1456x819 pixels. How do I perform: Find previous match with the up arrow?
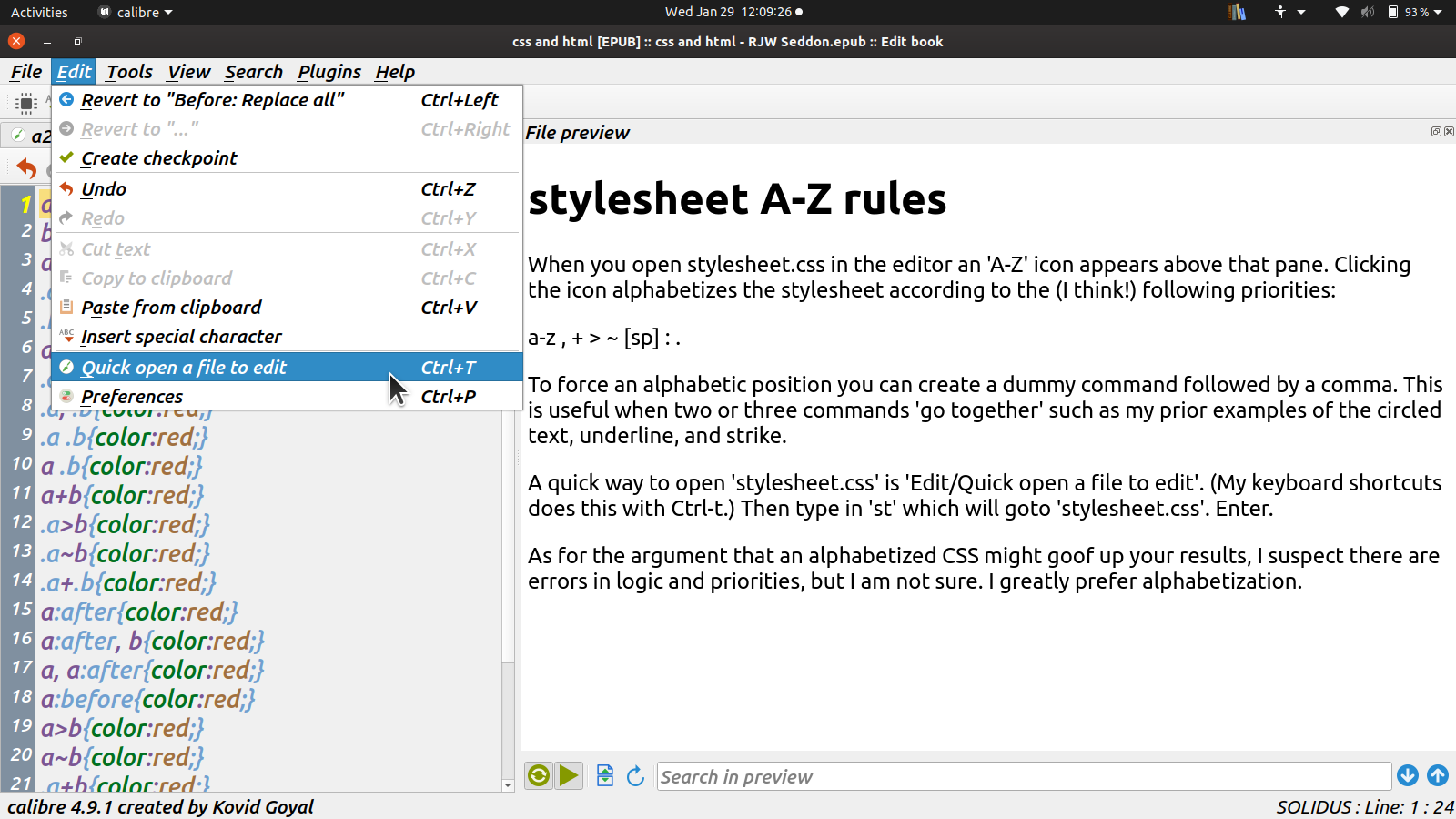coord(1438,775)
